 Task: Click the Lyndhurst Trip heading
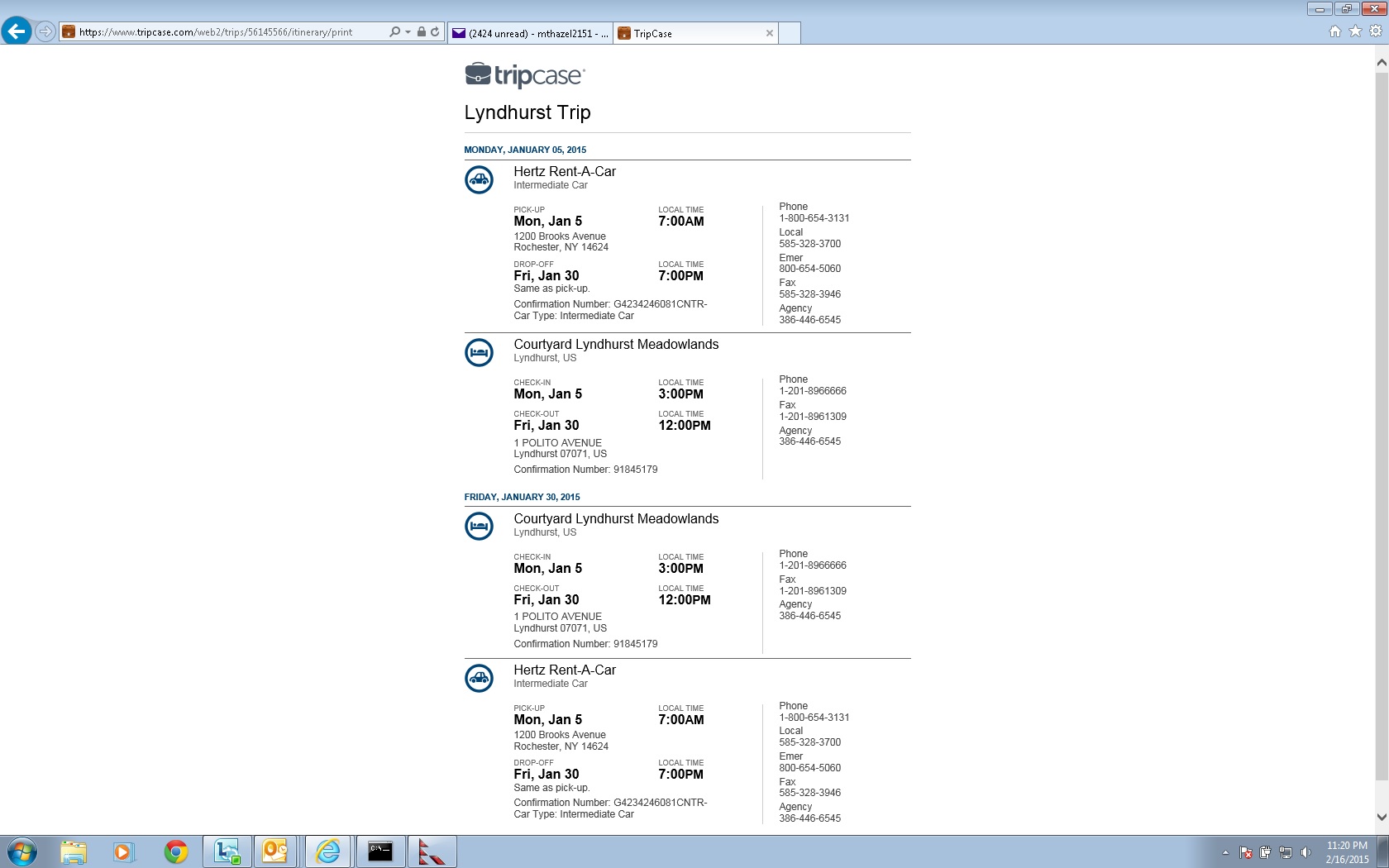(x=527, y=112)
